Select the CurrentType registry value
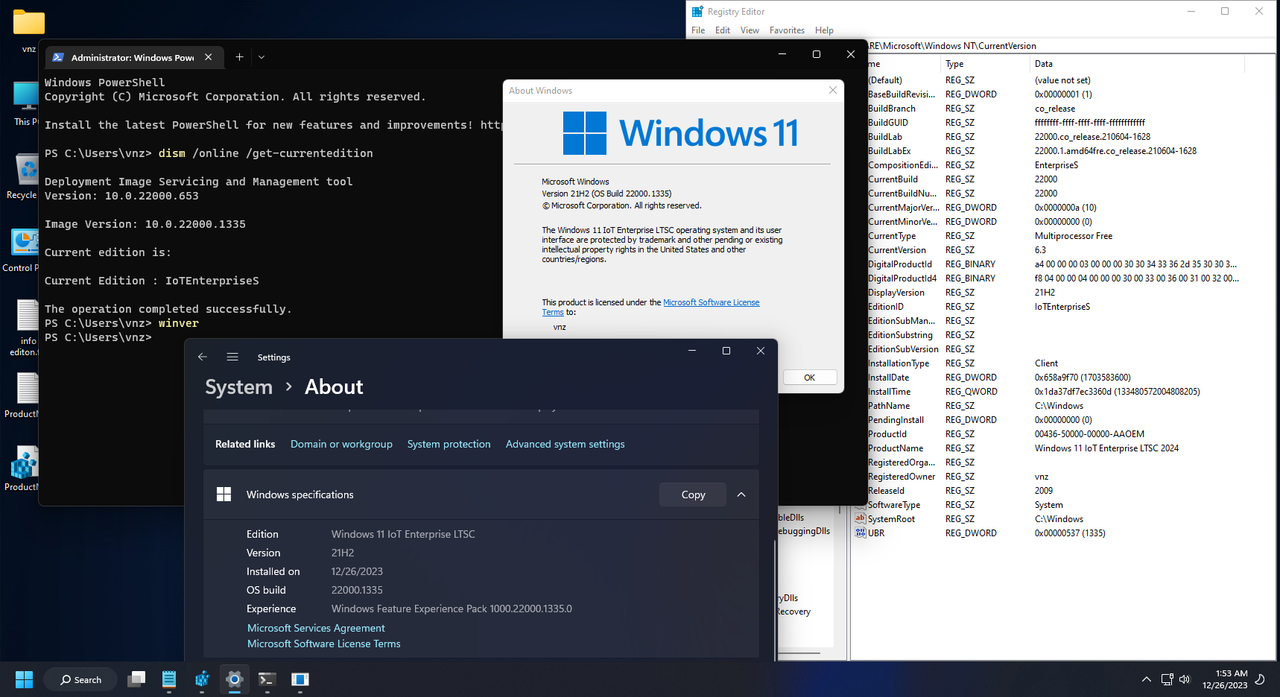Image resolution: width=1280 pixels, height=697 pixels. (x=890, y=235)
